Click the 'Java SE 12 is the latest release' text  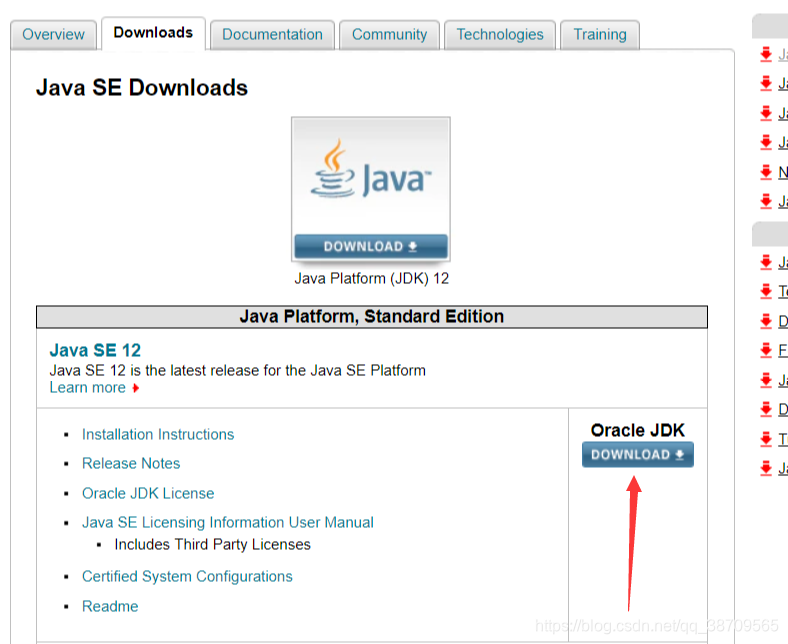(x=238, y=371)
